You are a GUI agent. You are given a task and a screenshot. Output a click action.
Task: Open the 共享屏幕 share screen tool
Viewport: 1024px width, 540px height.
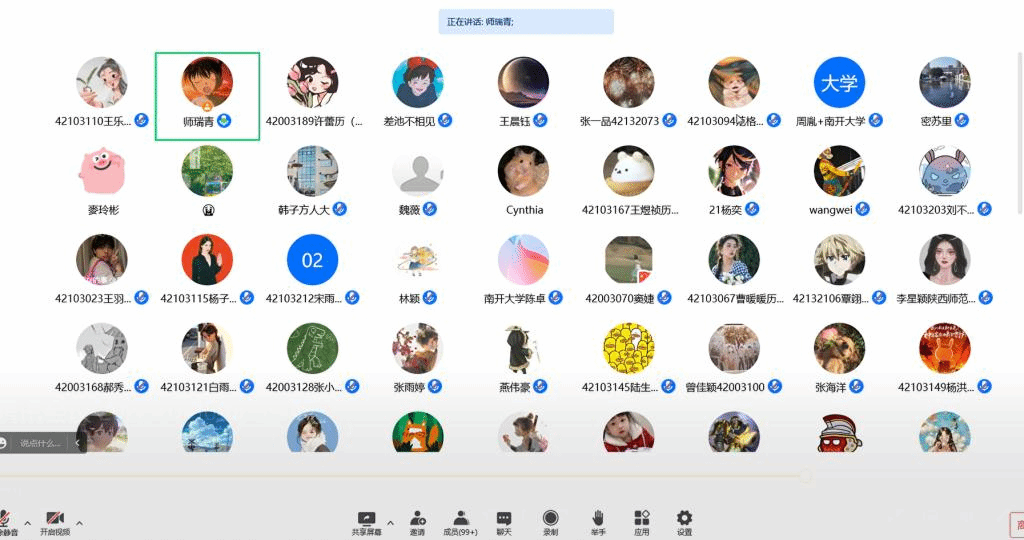365,519
